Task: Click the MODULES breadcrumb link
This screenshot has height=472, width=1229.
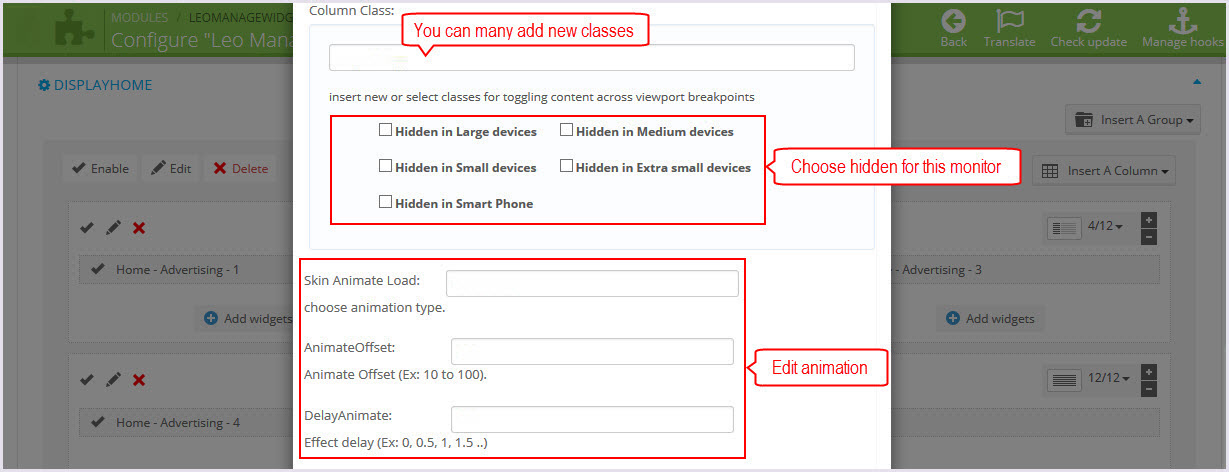Action: 140,18
